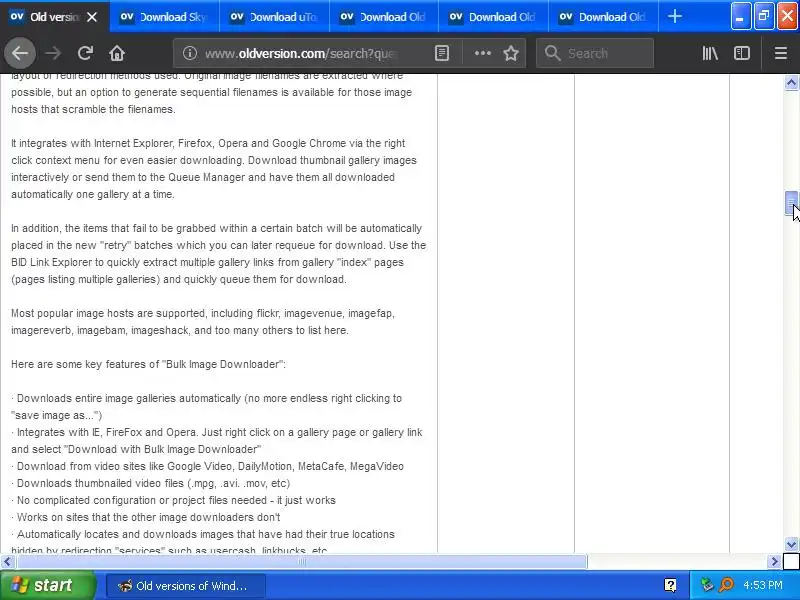
Task: Click text 'Most popular image hosts are supported'
Action: (108, 313)
